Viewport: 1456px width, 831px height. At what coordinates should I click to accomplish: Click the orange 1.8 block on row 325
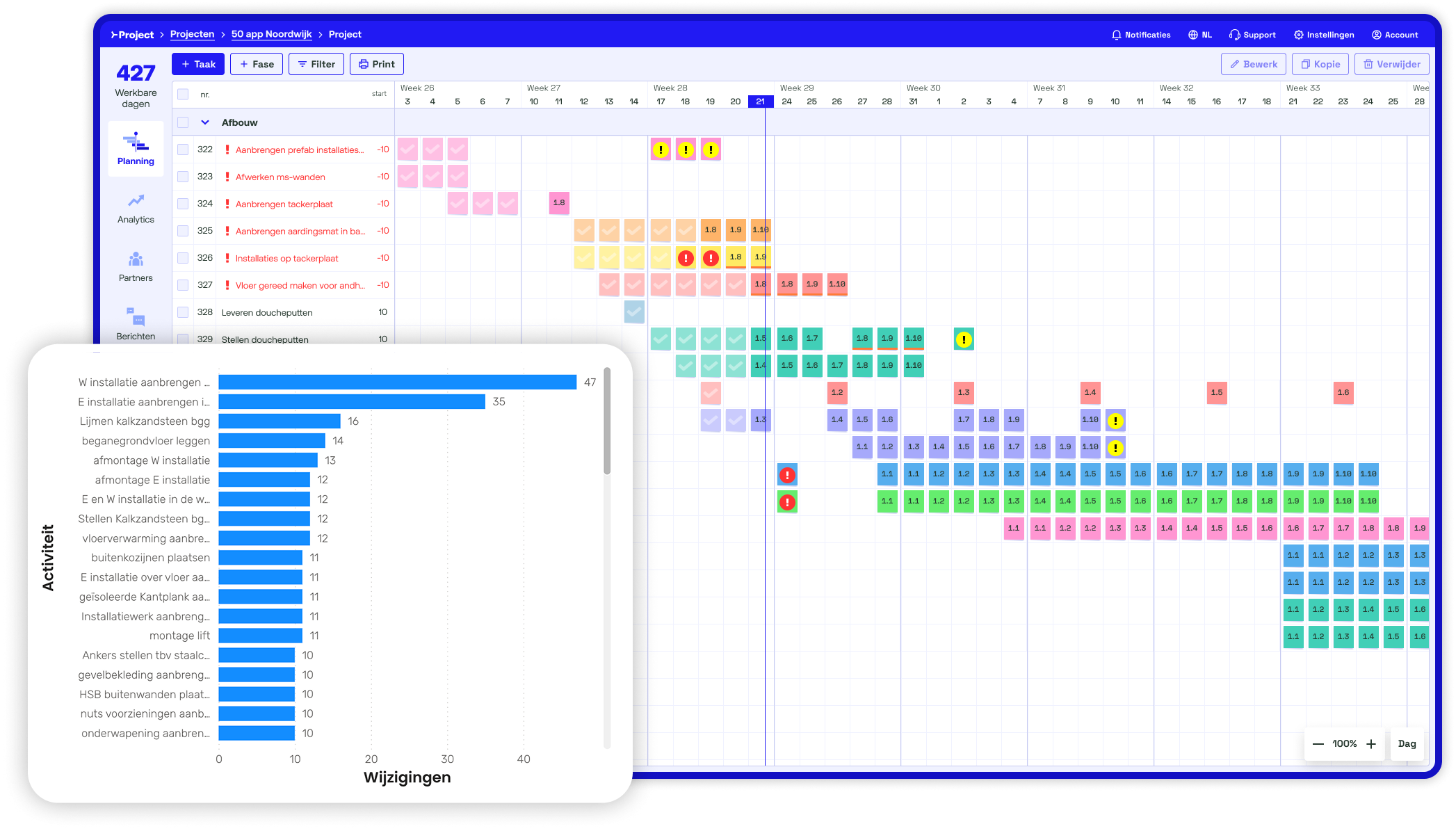(x=711, y=230)
